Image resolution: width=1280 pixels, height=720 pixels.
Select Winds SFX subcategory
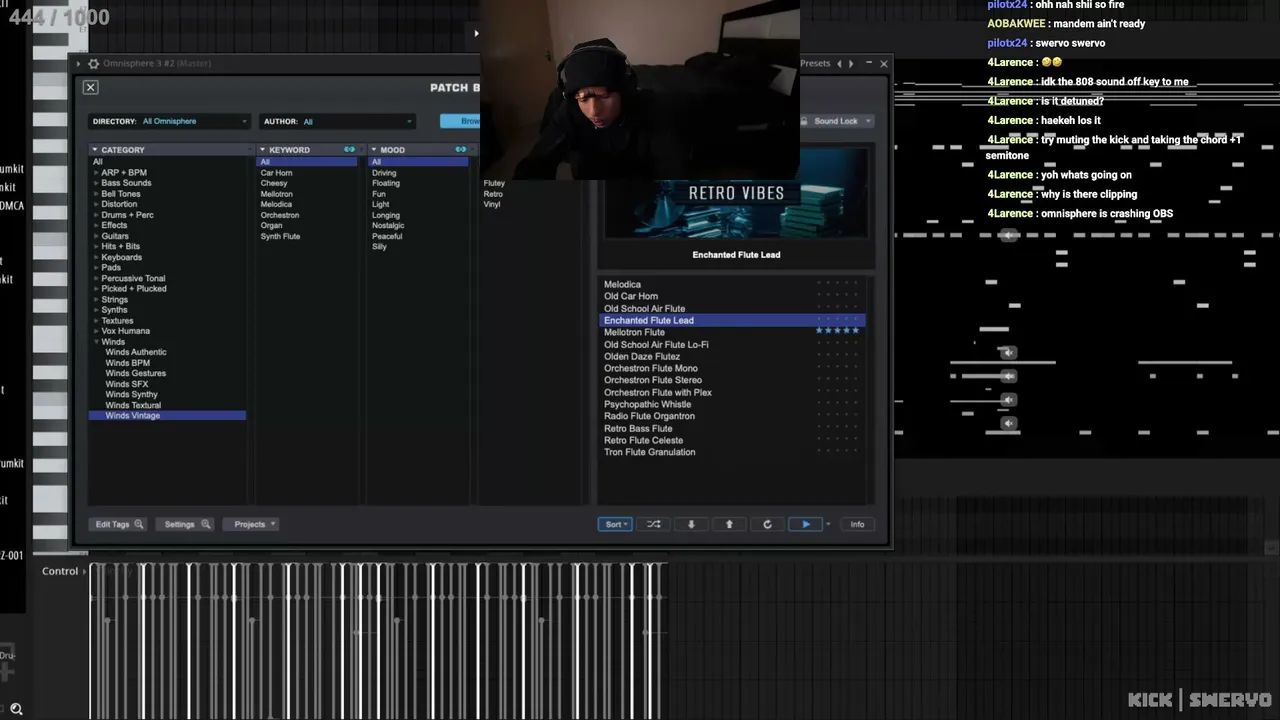(x=127, y=384)
